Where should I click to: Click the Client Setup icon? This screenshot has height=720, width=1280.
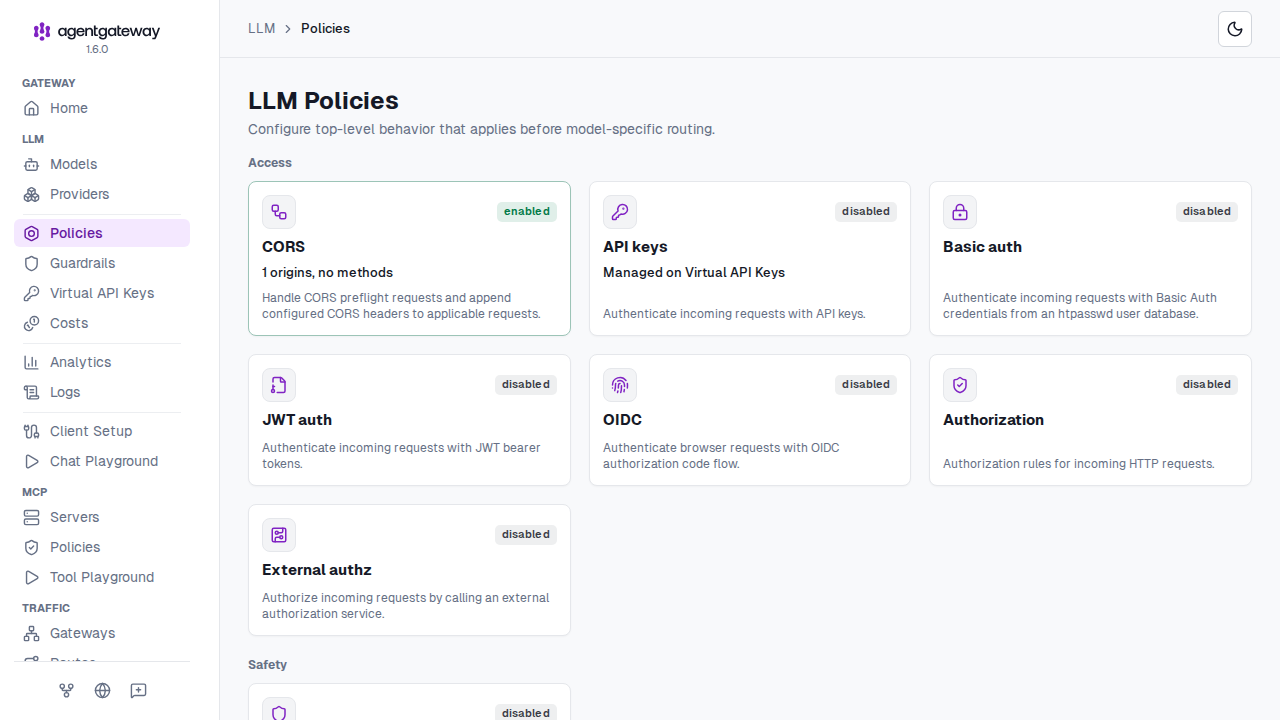click(x=32, y=431)
